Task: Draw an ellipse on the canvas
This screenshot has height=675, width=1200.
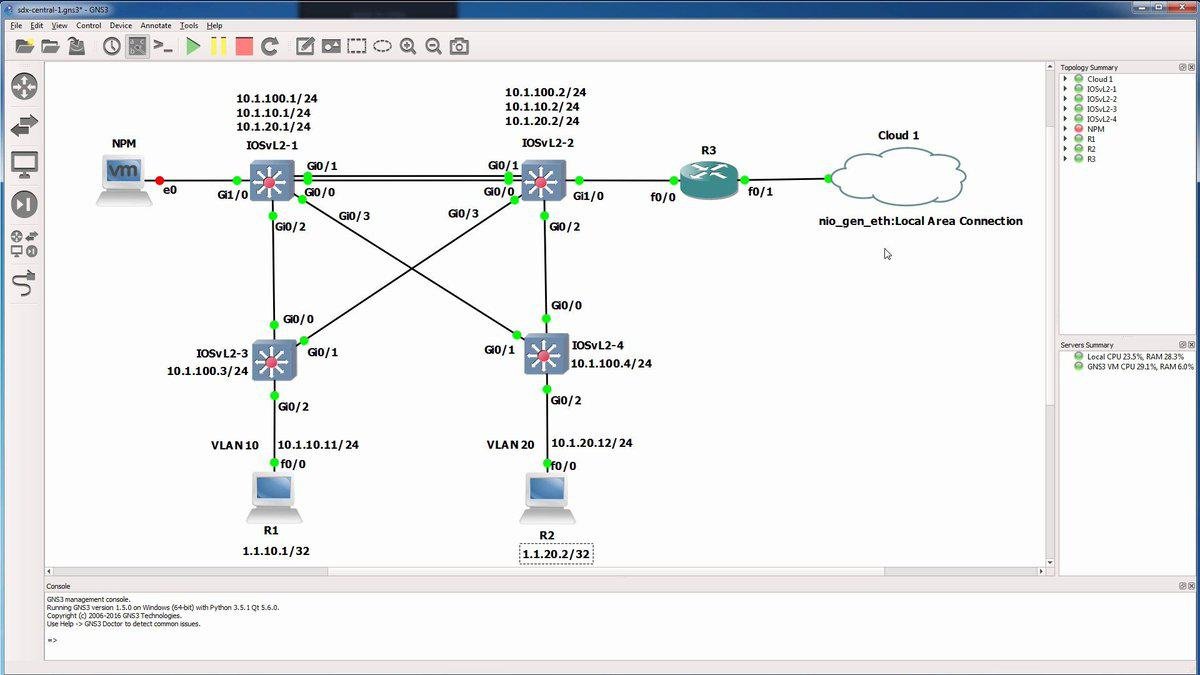Action: point(380,46)
